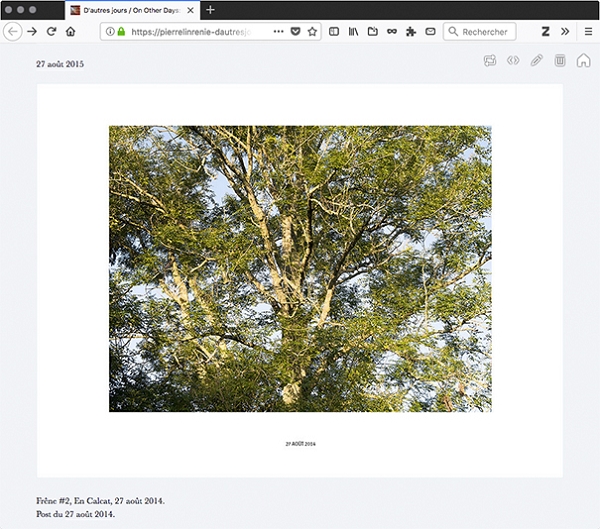Reload the current page

tap(51, 32)
